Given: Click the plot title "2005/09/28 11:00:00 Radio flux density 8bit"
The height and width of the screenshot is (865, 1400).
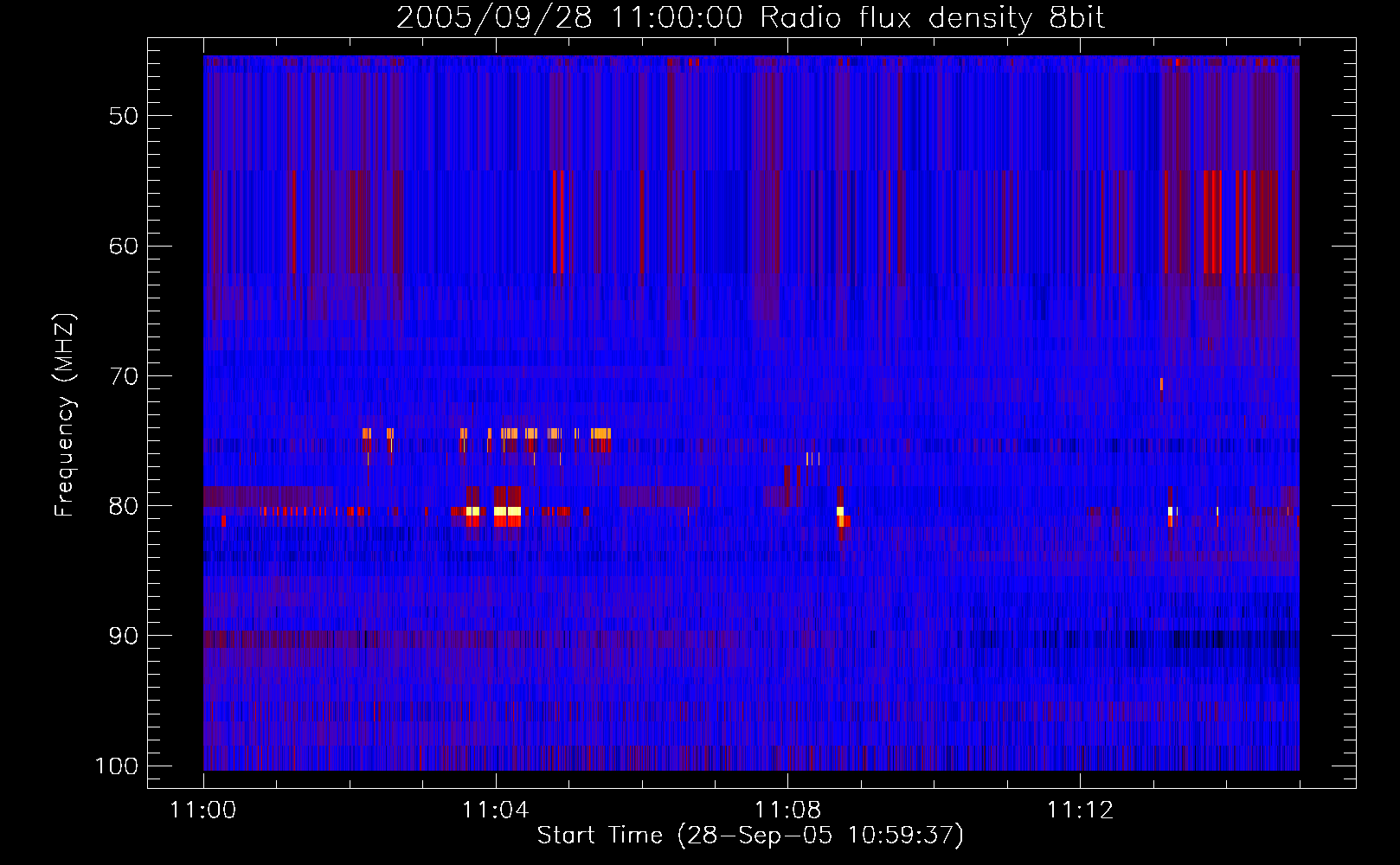Looking at the screenshot, I should click(x=750, y=17).
